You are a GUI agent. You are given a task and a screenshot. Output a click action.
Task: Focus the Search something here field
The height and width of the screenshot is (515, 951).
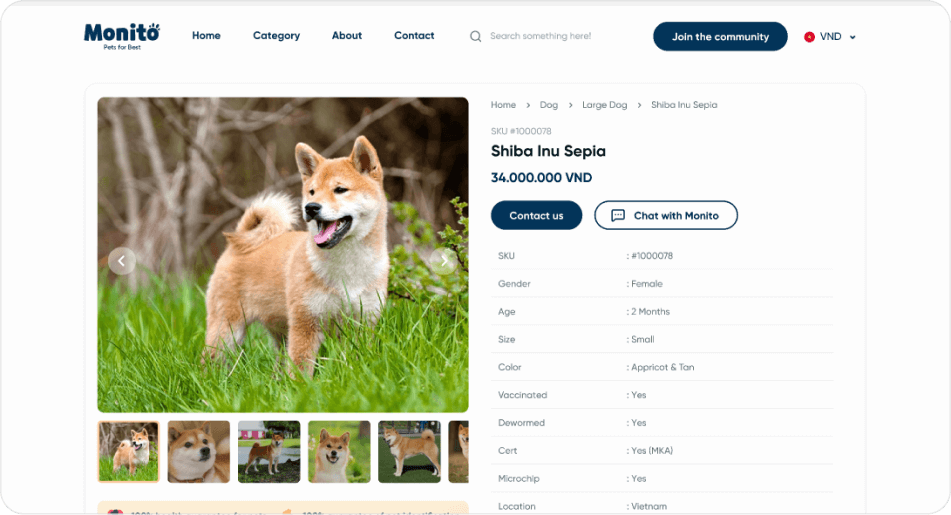pos(540,36)
